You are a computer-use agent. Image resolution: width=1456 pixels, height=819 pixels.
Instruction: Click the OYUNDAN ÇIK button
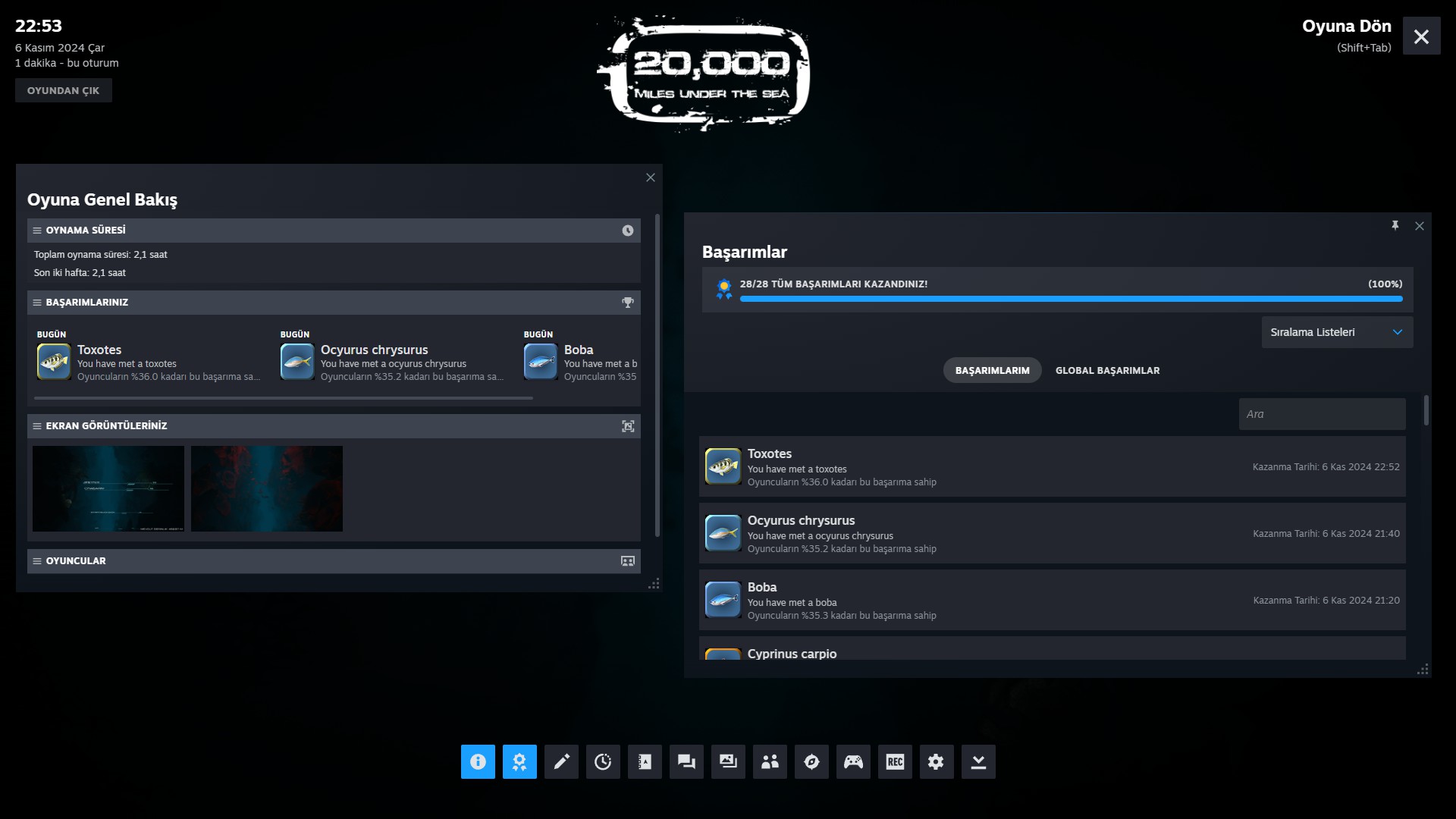pos(64,90)
